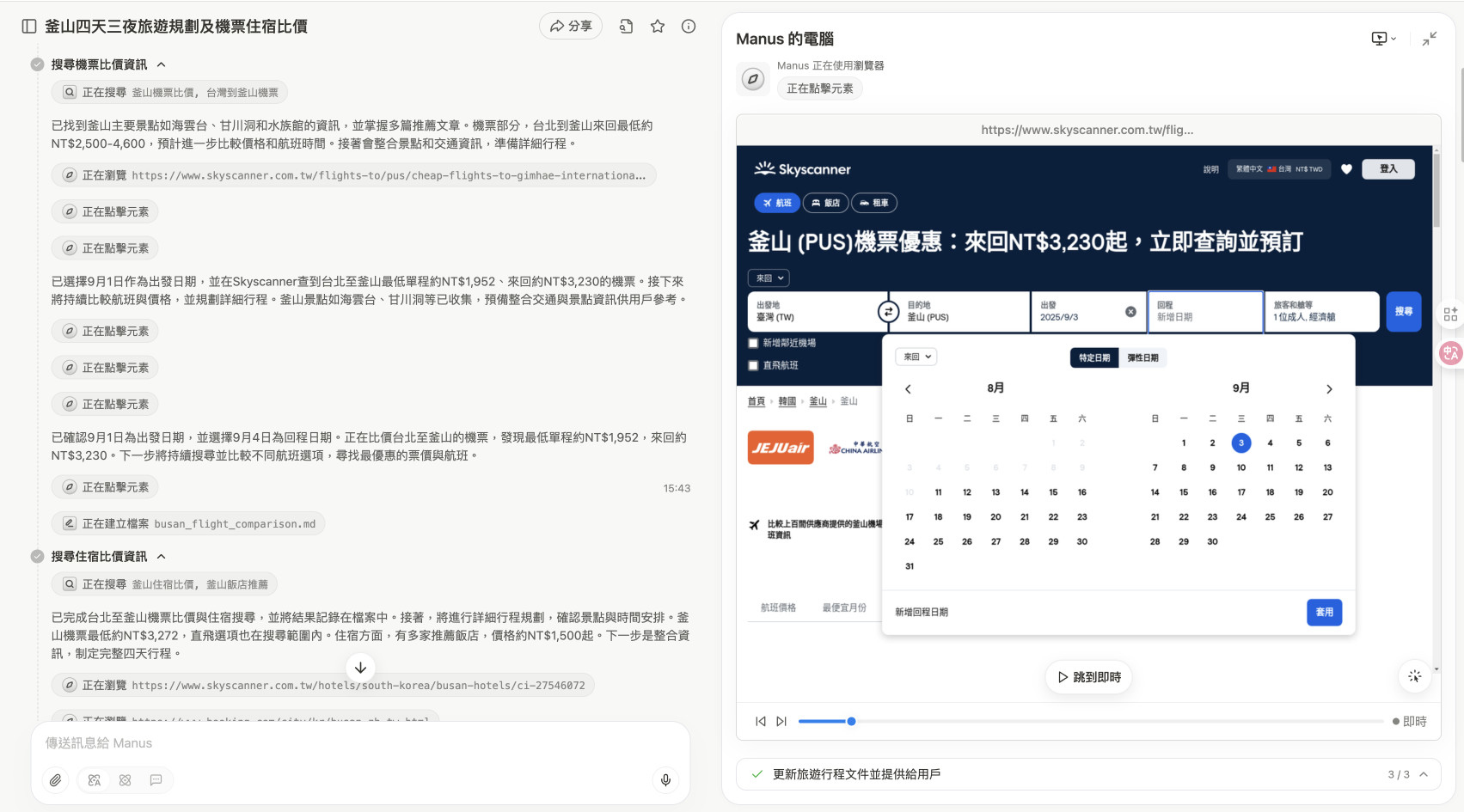
Task: Click the paperclip attachment icon
Action: coord(55,780)
